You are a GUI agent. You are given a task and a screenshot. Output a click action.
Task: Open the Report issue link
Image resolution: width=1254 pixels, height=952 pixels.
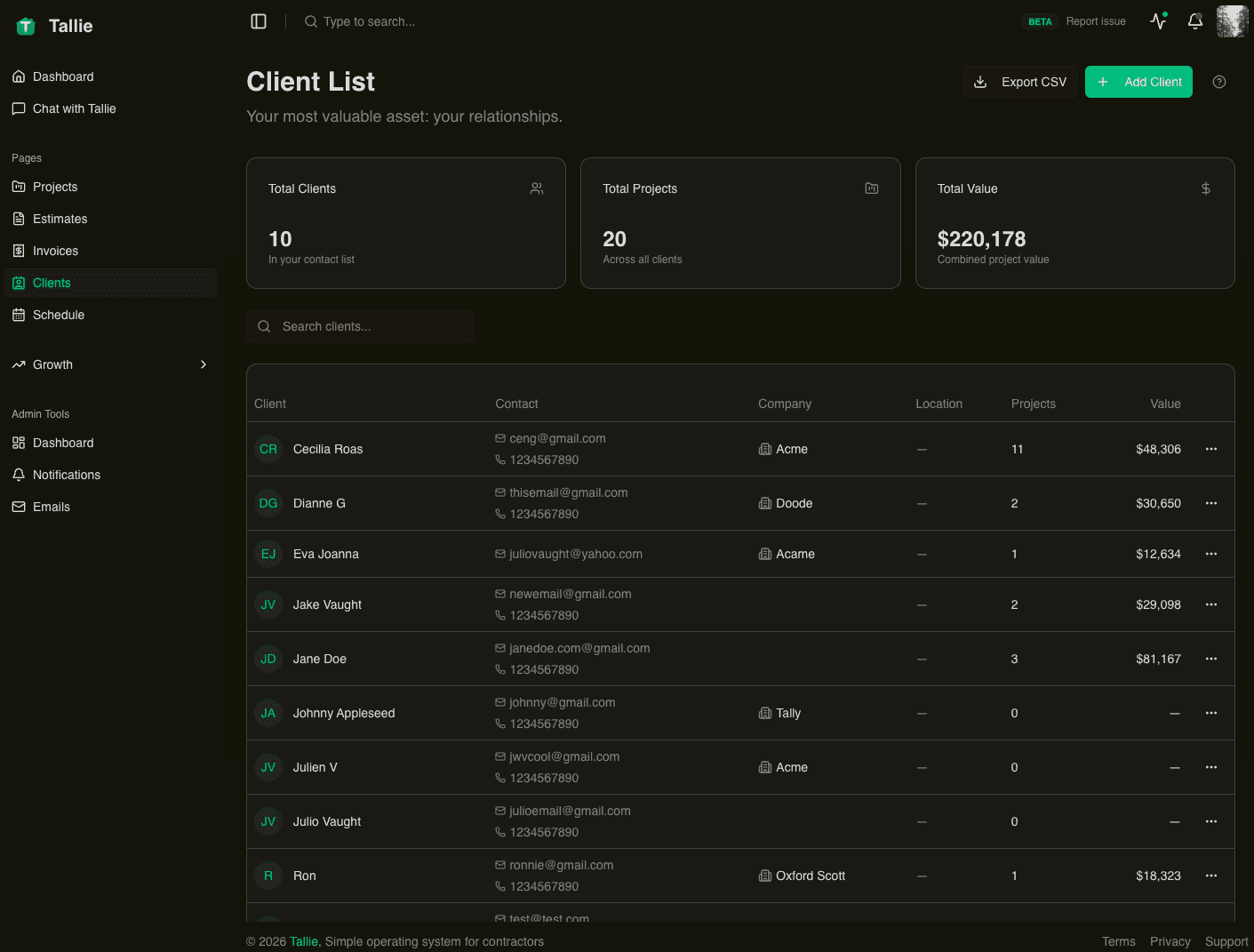(1095, 21)
